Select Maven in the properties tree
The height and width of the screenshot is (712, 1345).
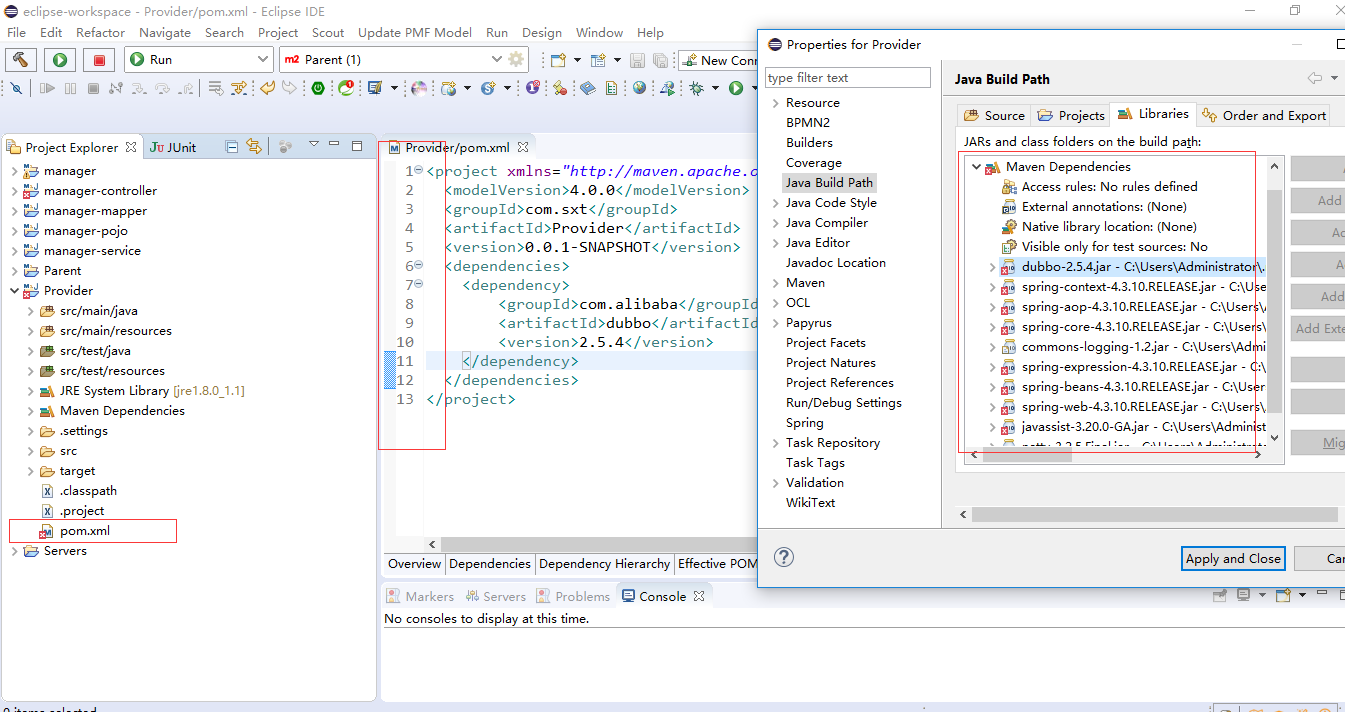click(x=805, y=283)
